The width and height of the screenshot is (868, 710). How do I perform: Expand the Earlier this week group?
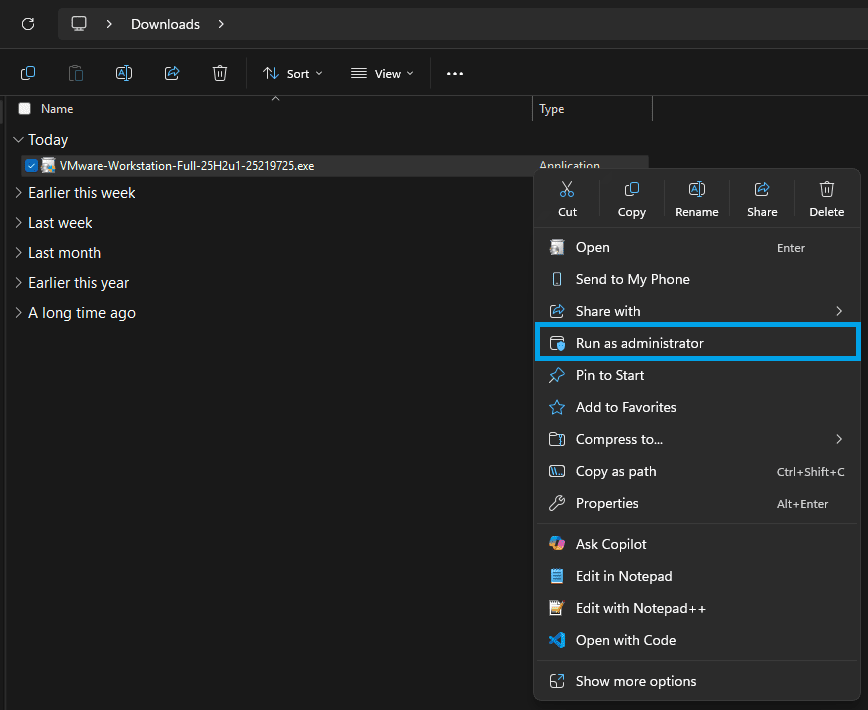18,193
